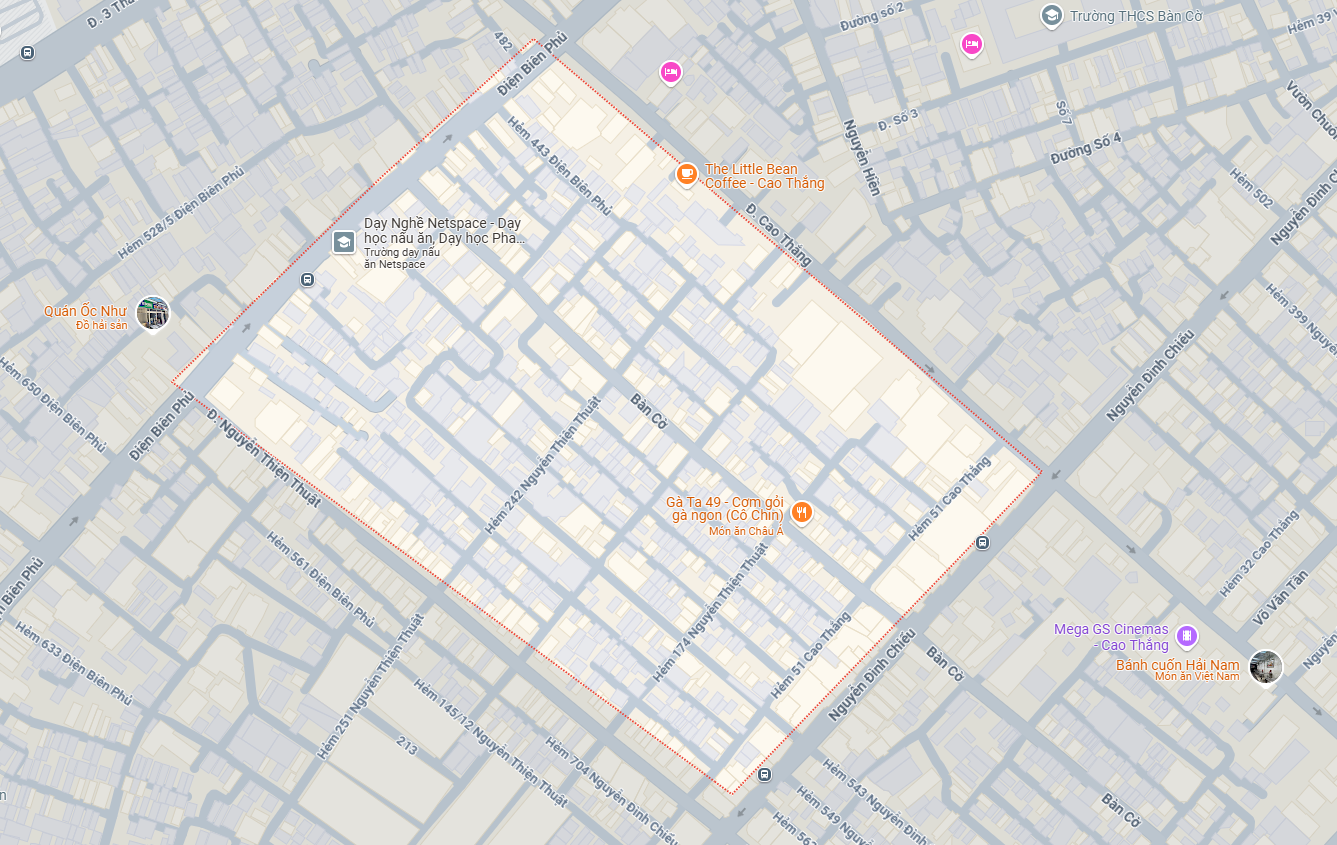
Task: Click the pink hotel pin near Đường số 2
Action: pos(971,44)
